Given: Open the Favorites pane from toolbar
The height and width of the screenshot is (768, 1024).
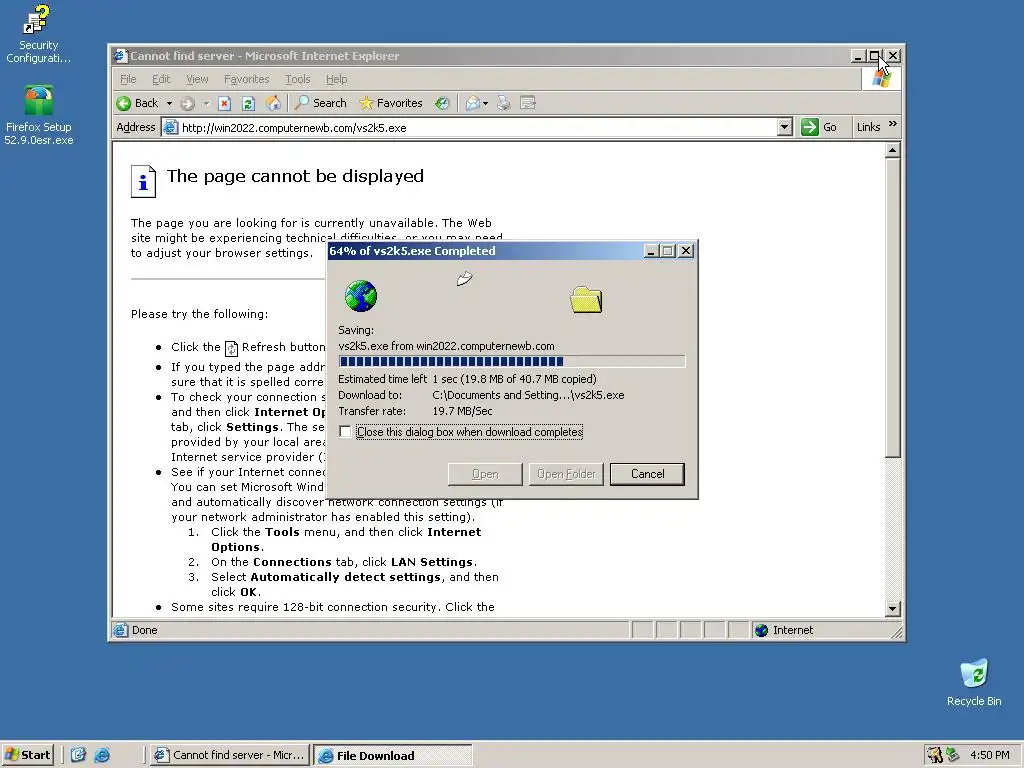Looking at the screenshot, I should [x=391, y=103].
